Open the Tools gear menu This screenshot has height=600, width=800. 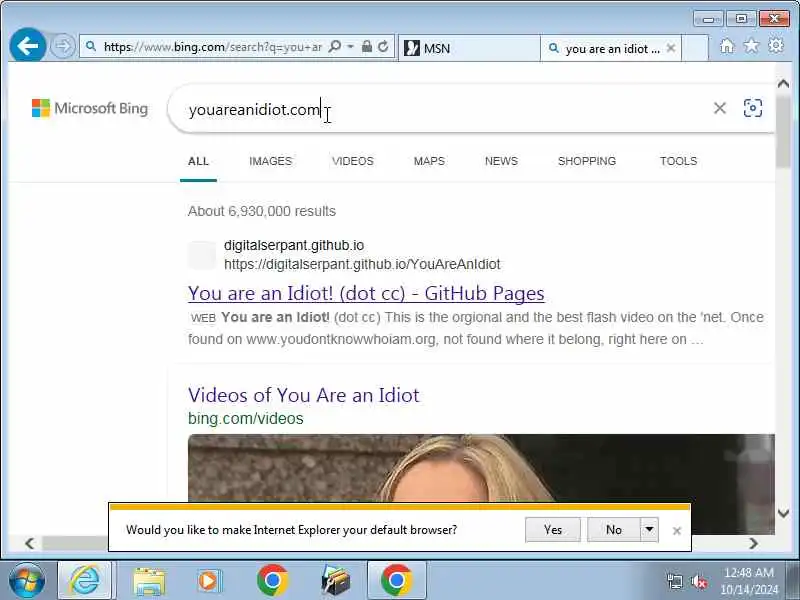click(x=776, y=46)
